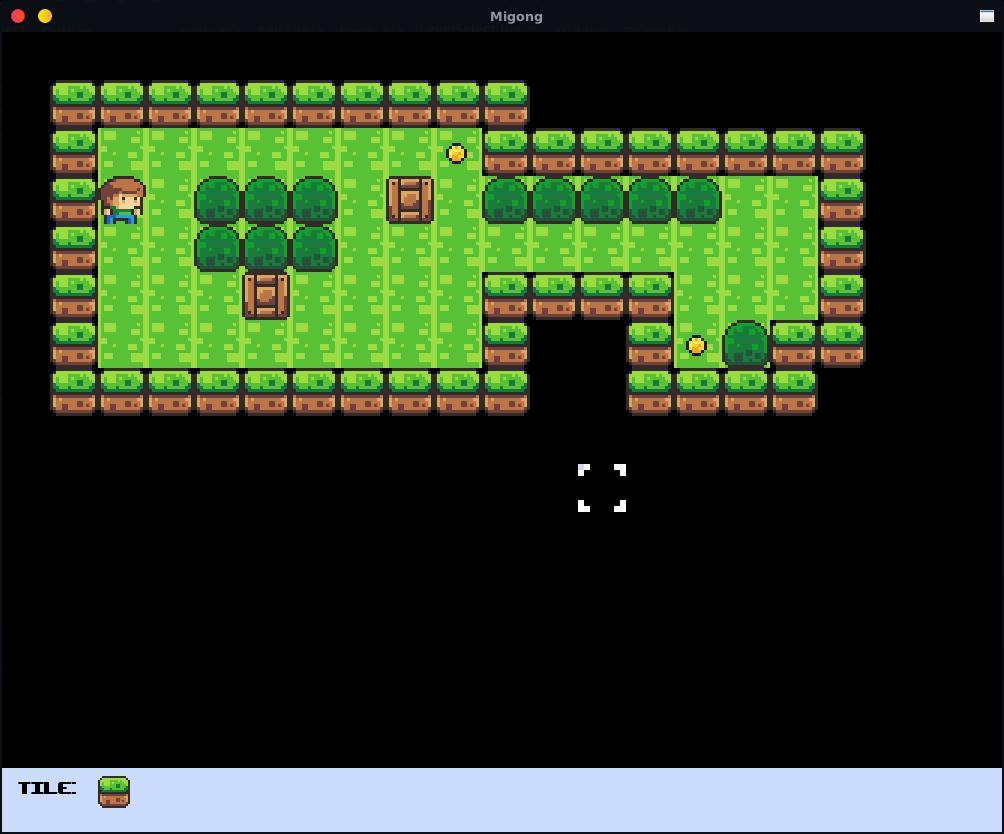This screenshot has height=834, width=1004.
Task: Click the gold coin beside the top wall
Action: click(x=457, y=154)
